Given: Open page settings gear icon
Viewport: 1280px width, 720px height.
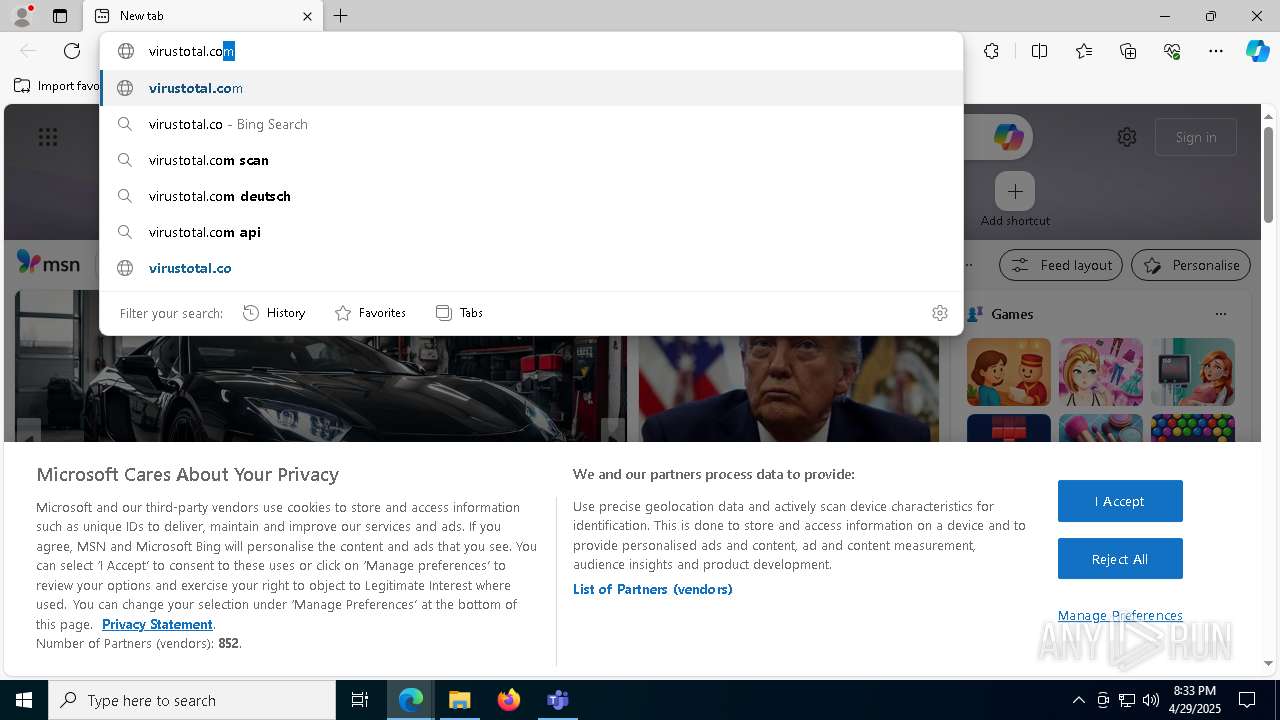Looking at the screenshot, I should (x=1127, y=137).
